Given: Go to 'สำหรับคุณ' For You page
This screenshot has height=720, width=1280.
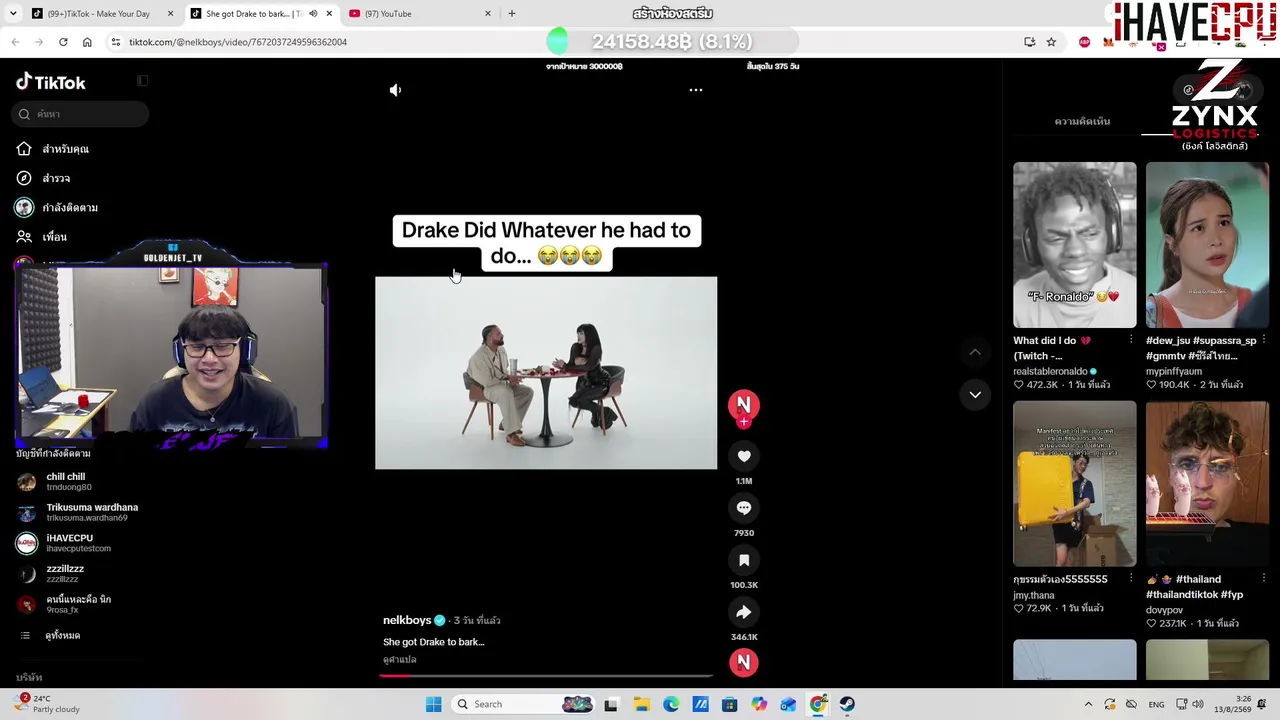Looking at the screenshot, I should [66, 149].
